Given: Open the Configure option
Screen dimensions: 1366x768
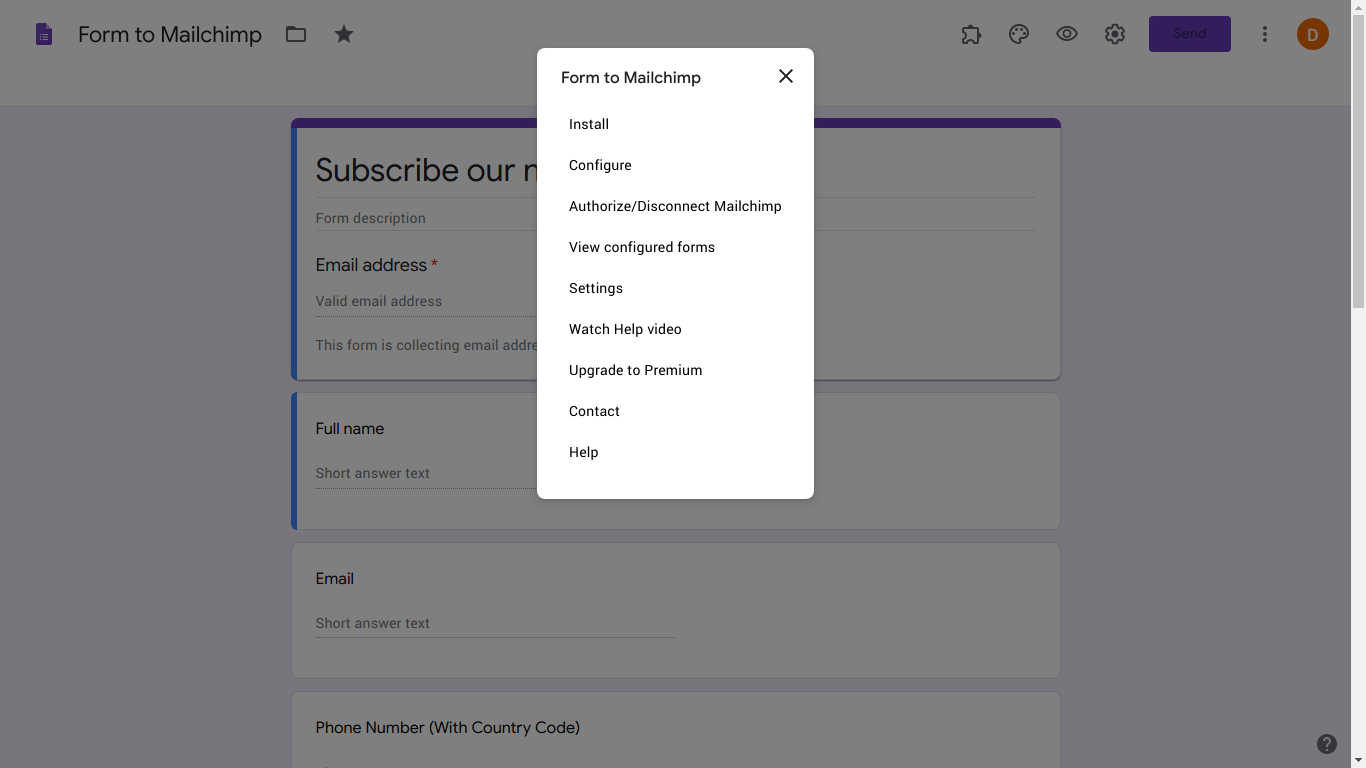Looking at the screenshot, I should click(600, 165).
